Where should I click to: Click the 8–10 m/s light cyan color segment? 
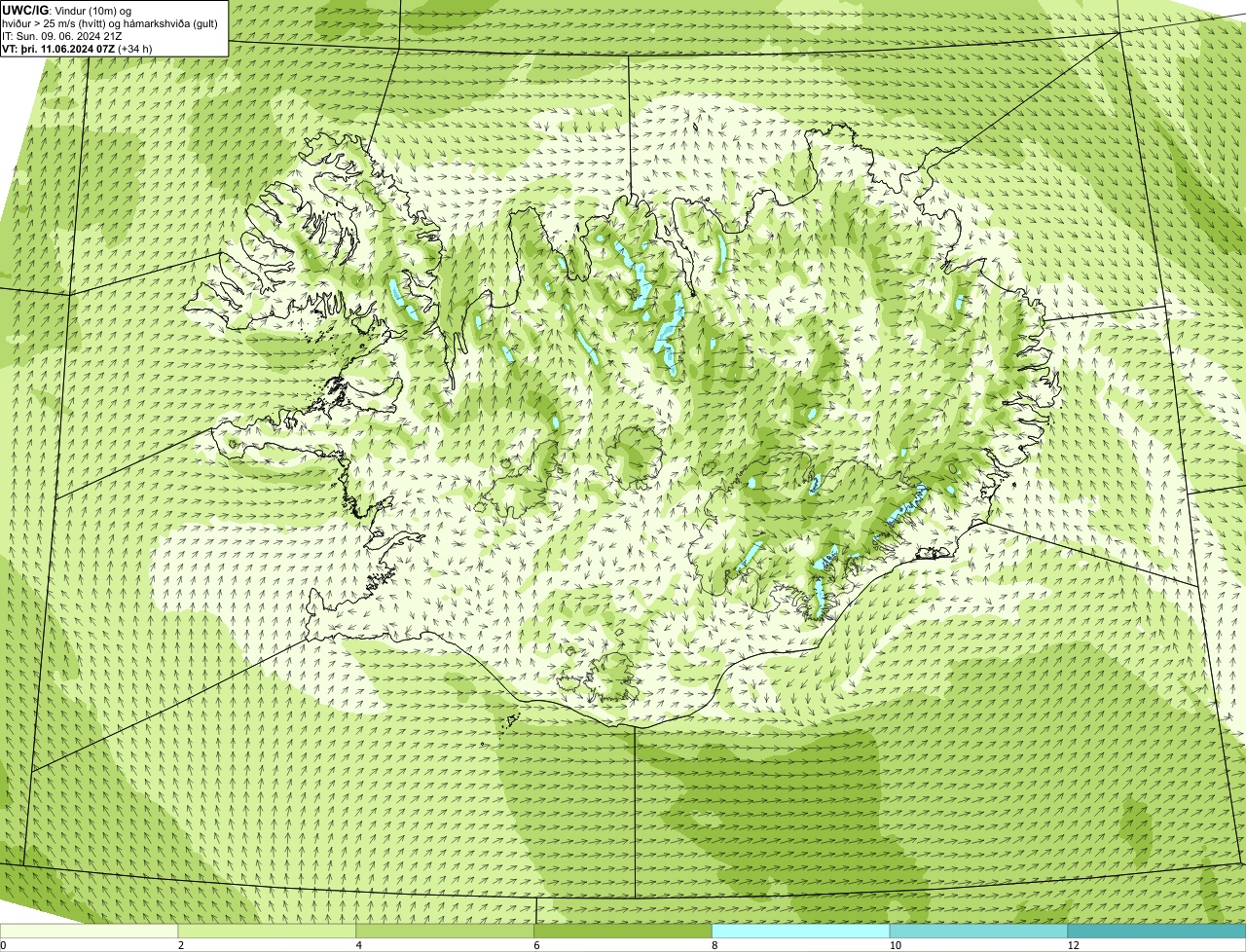point(801,931)
